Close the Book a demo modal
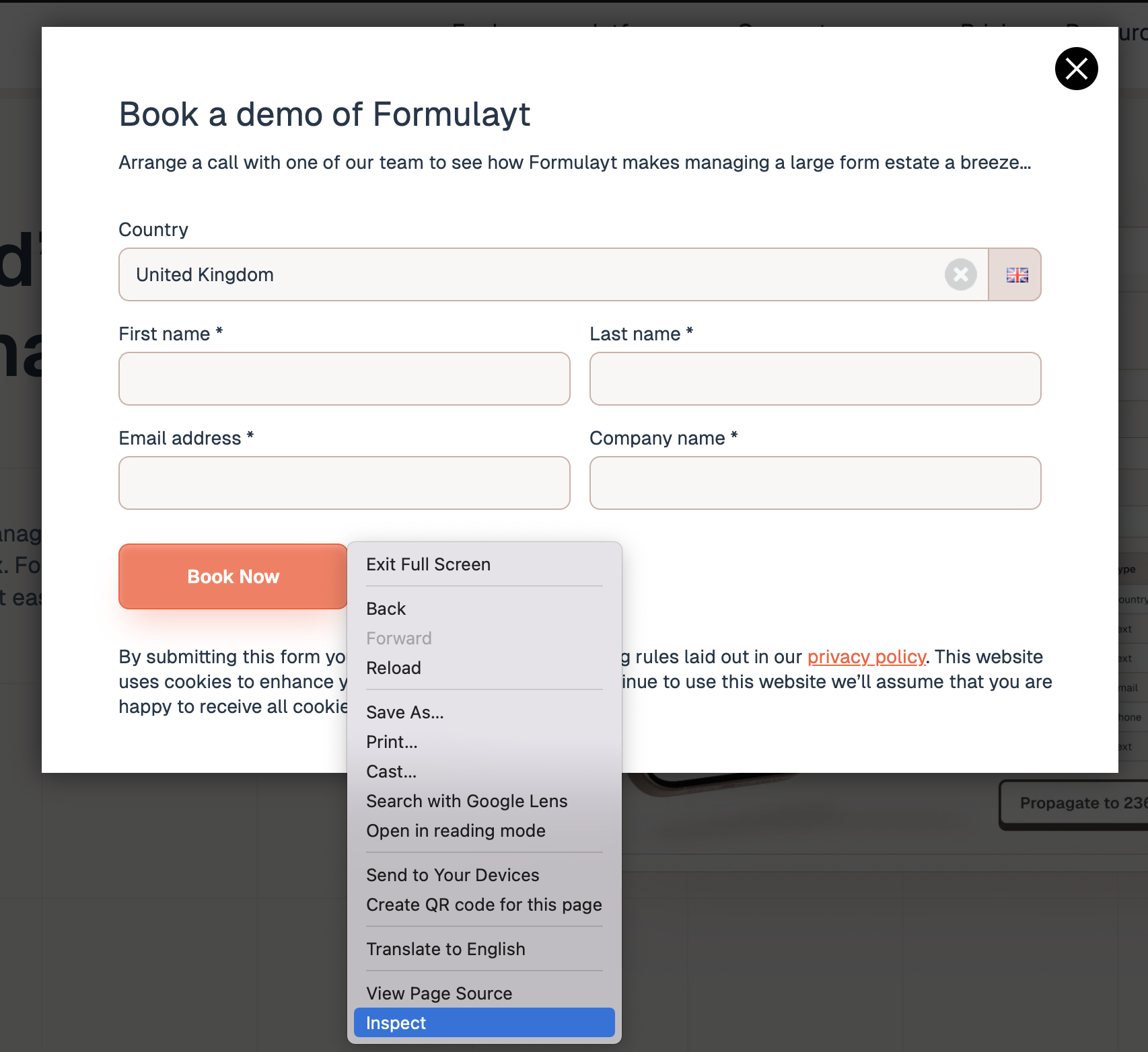 (1076, 69)
